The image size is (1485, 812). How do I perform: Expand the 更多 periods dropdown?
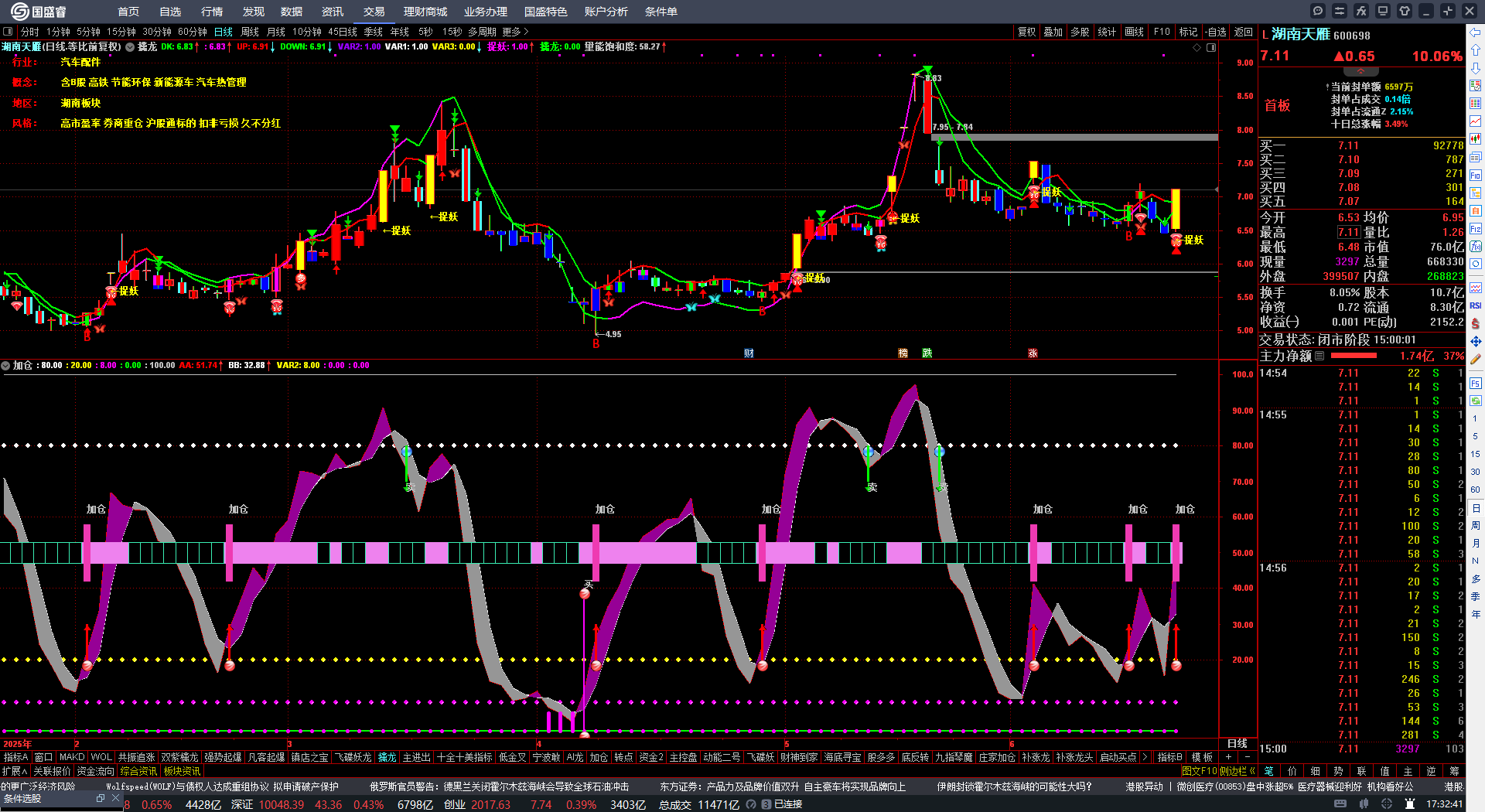point(515,32)
